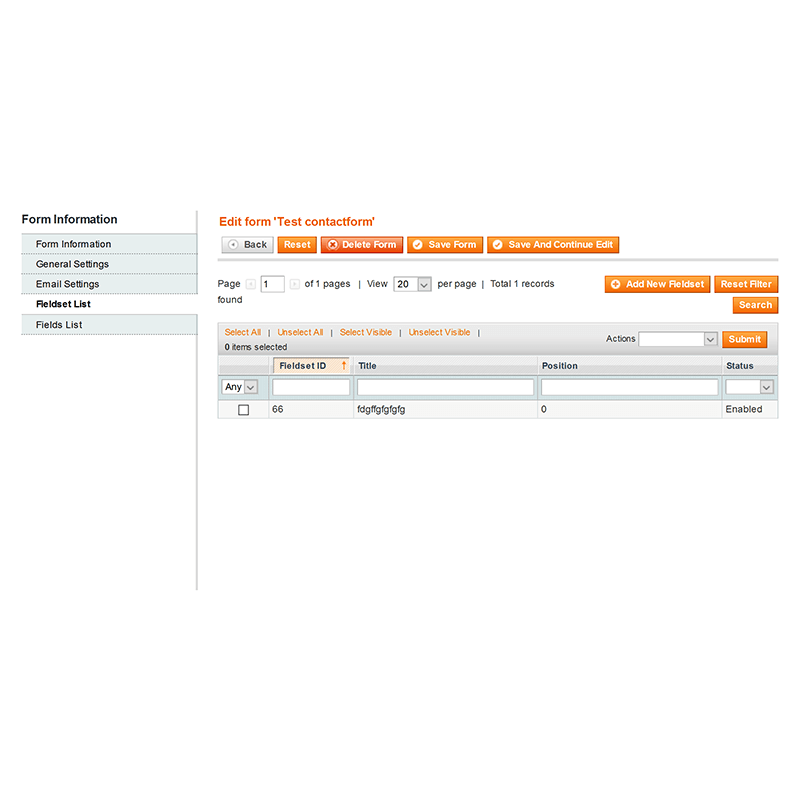The image size is (800, 800).
Task: Open the Form Information tab
Action: pyautogui.click(x=109, y=244)
